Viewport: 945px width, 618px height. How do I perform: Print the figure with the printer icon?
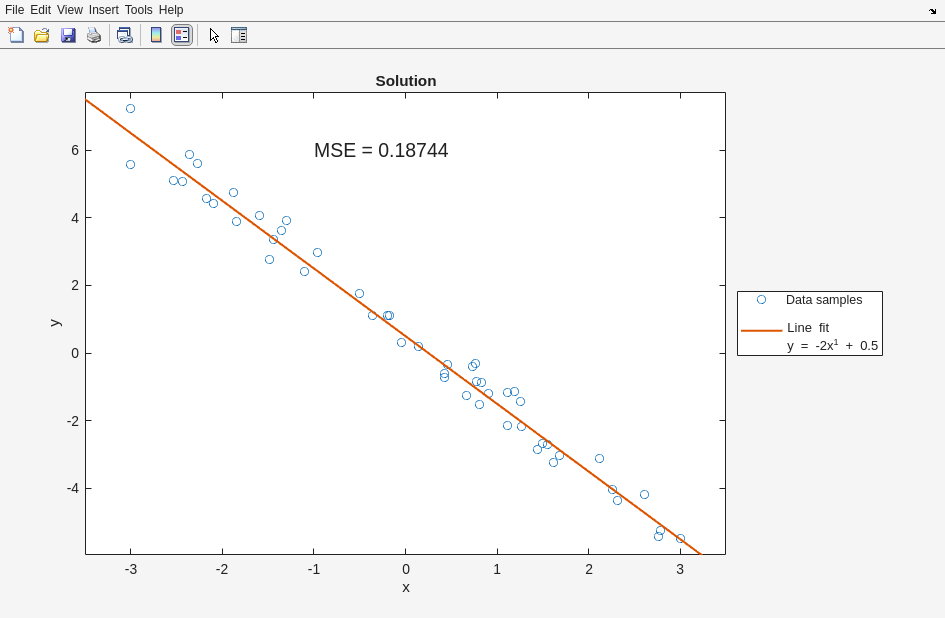pos(94,35)
